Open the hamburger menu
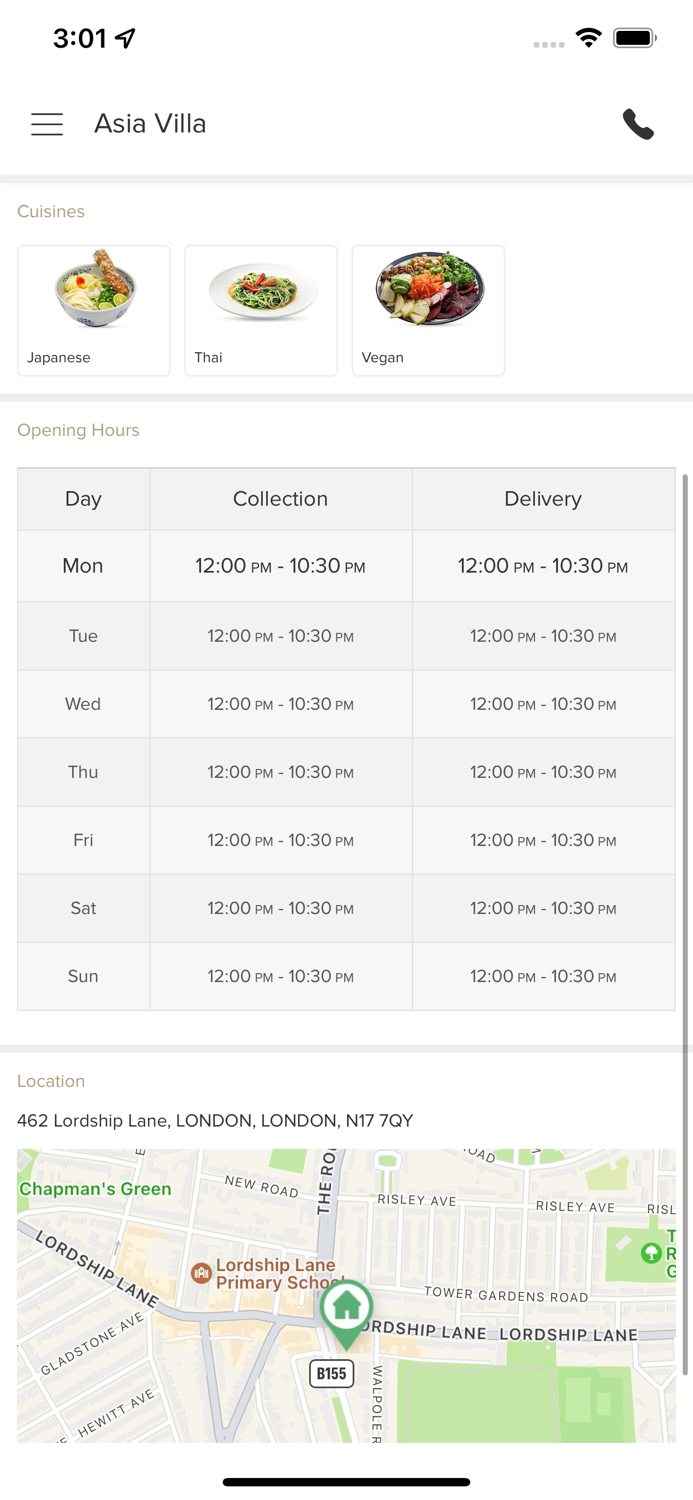 point(47,124)
